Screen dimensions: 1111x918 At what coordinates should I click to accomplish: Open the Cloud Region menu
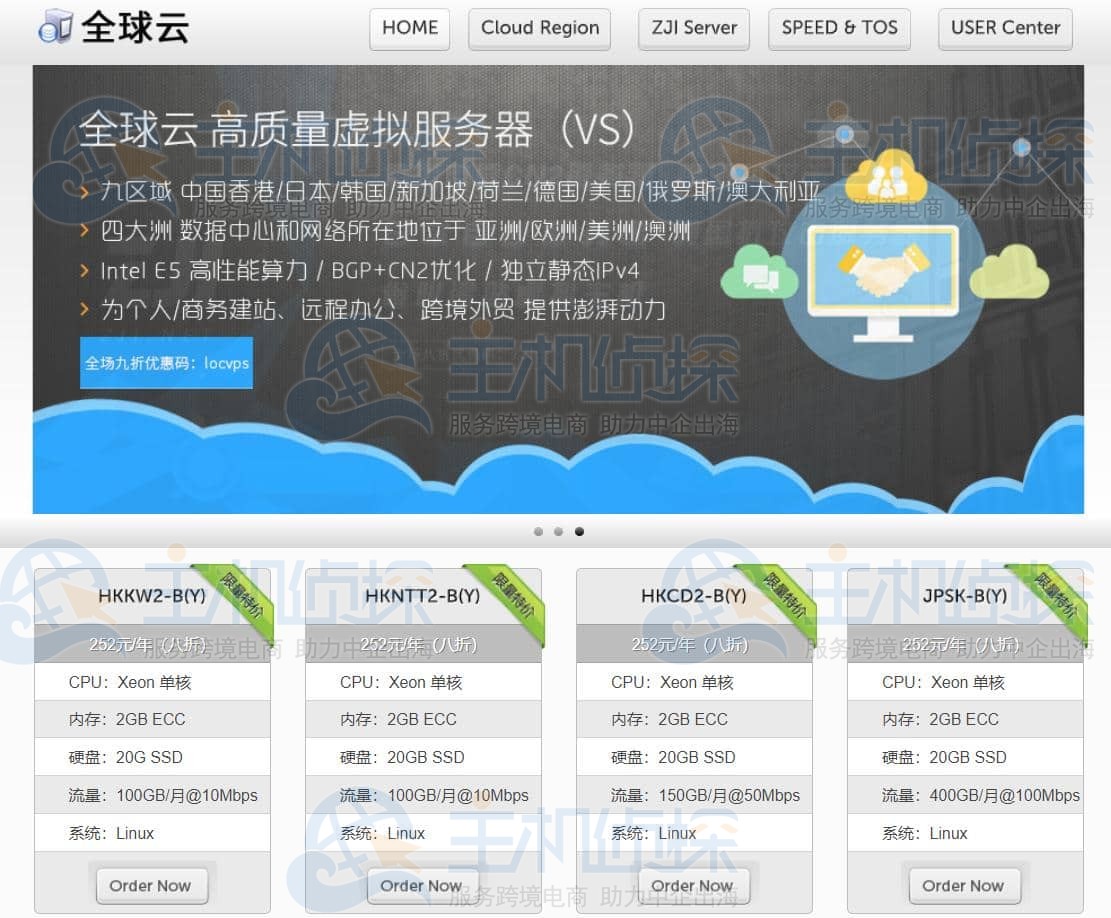539,28
